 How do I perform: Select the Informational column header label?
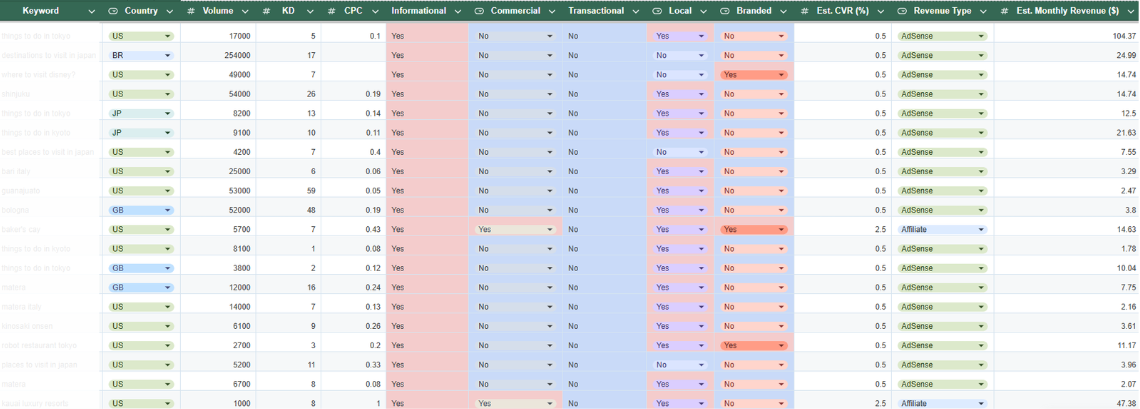pos(419,11)
